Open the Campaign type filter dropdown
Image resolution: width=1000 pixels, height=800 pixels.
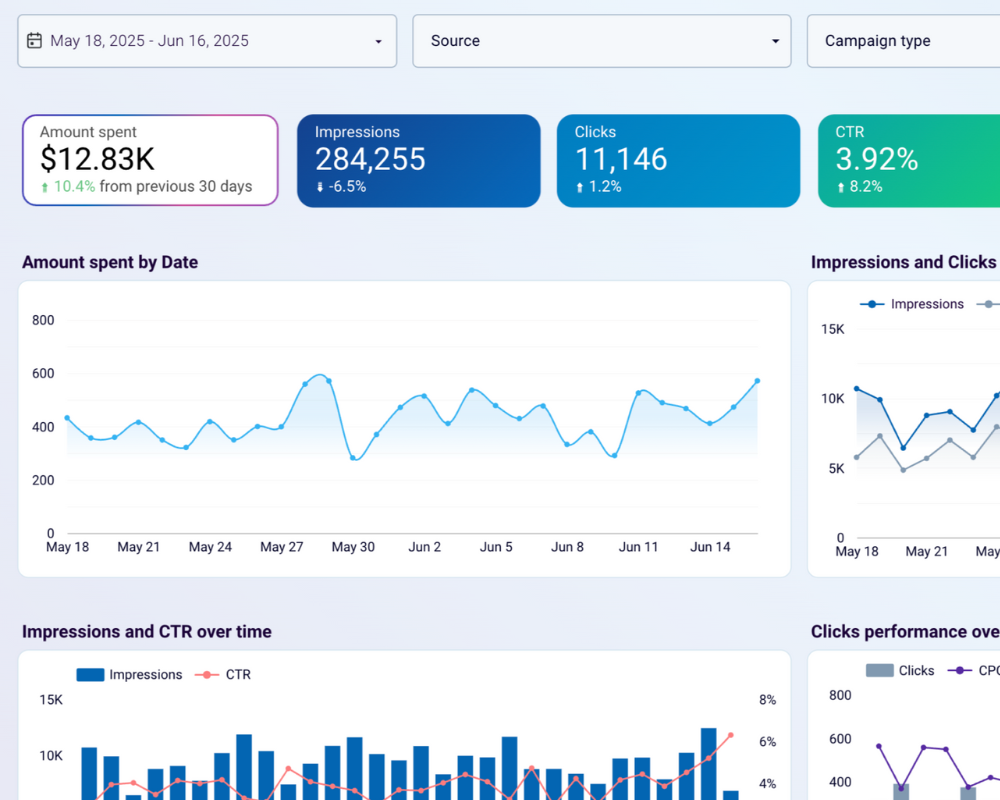coord(900,41)
